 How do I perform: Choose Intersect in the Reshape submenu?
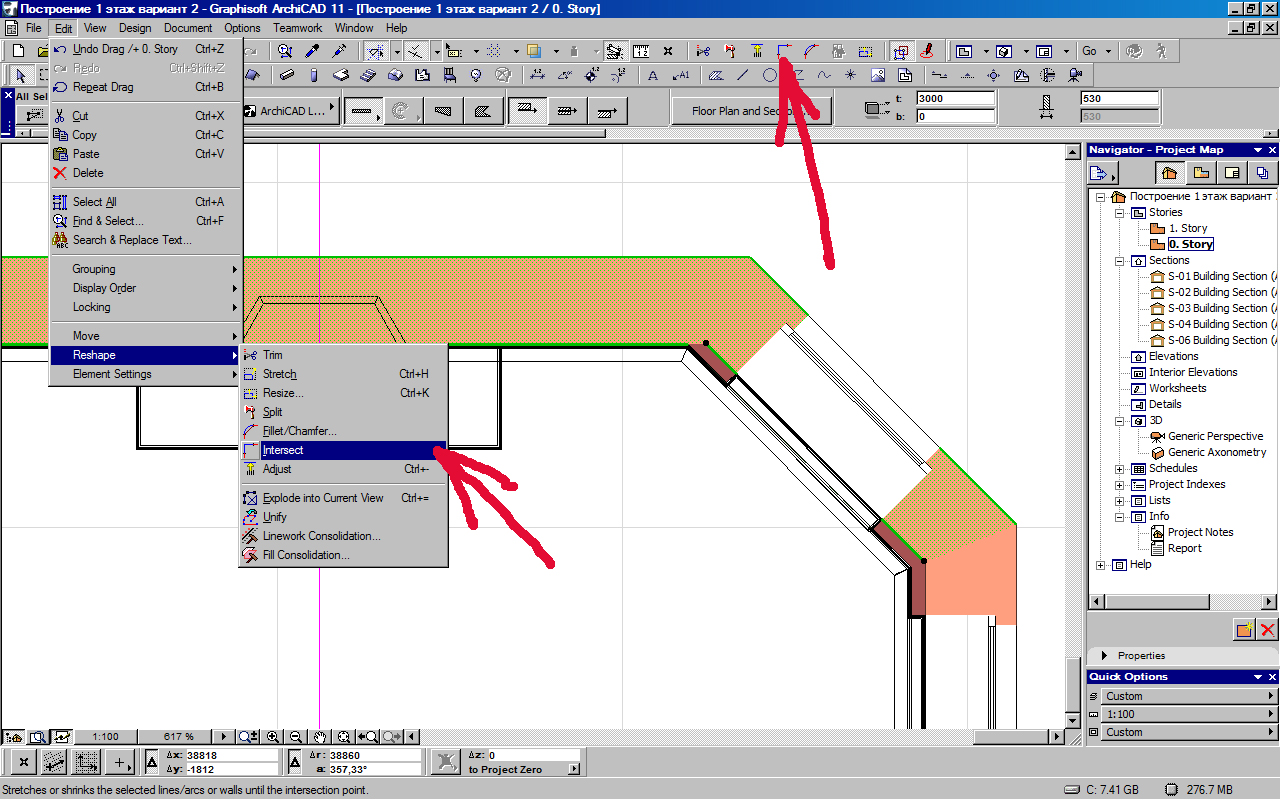tap(342, 450)
